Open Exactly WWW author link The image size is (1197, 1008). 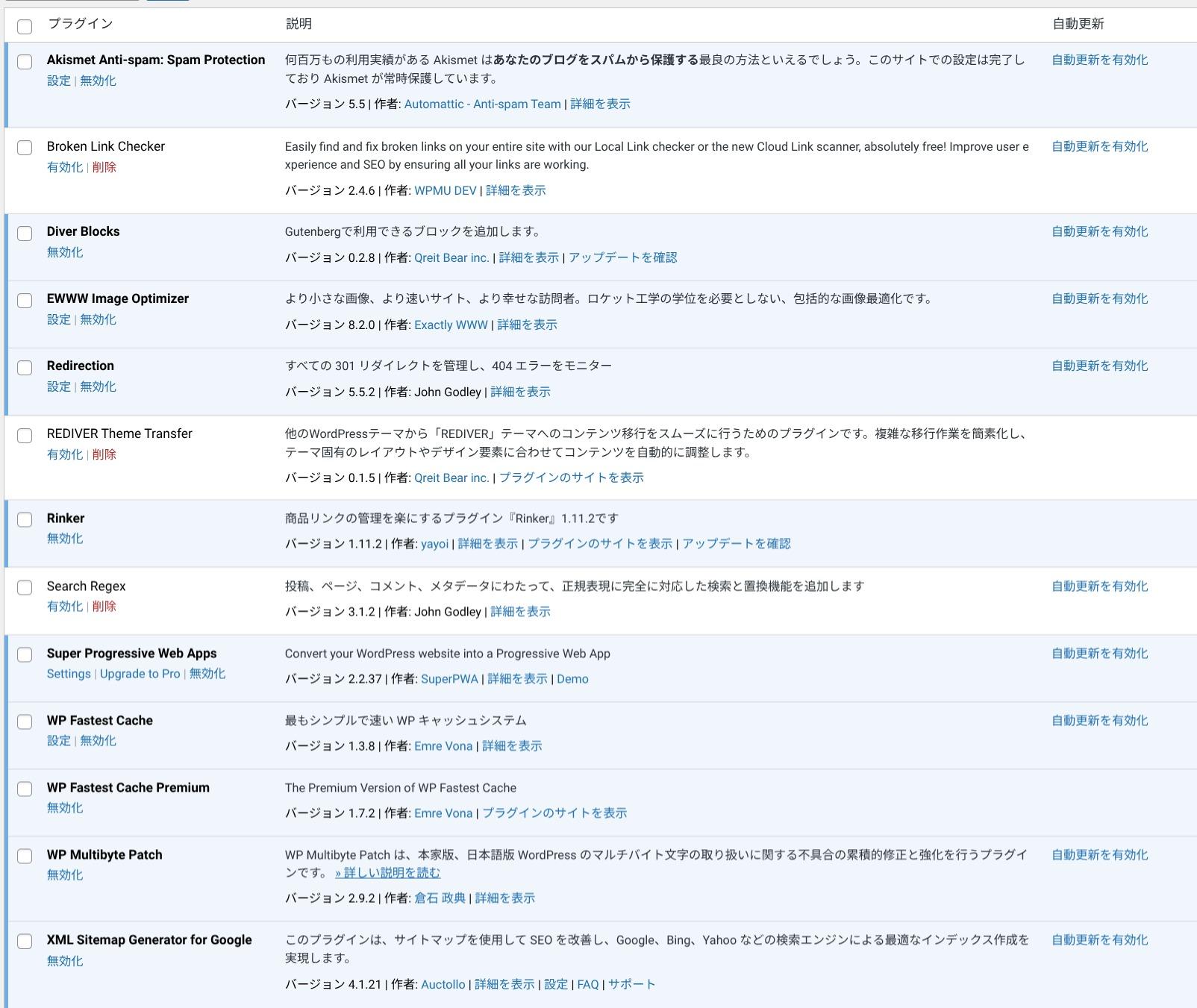click(x=451, y=325)
